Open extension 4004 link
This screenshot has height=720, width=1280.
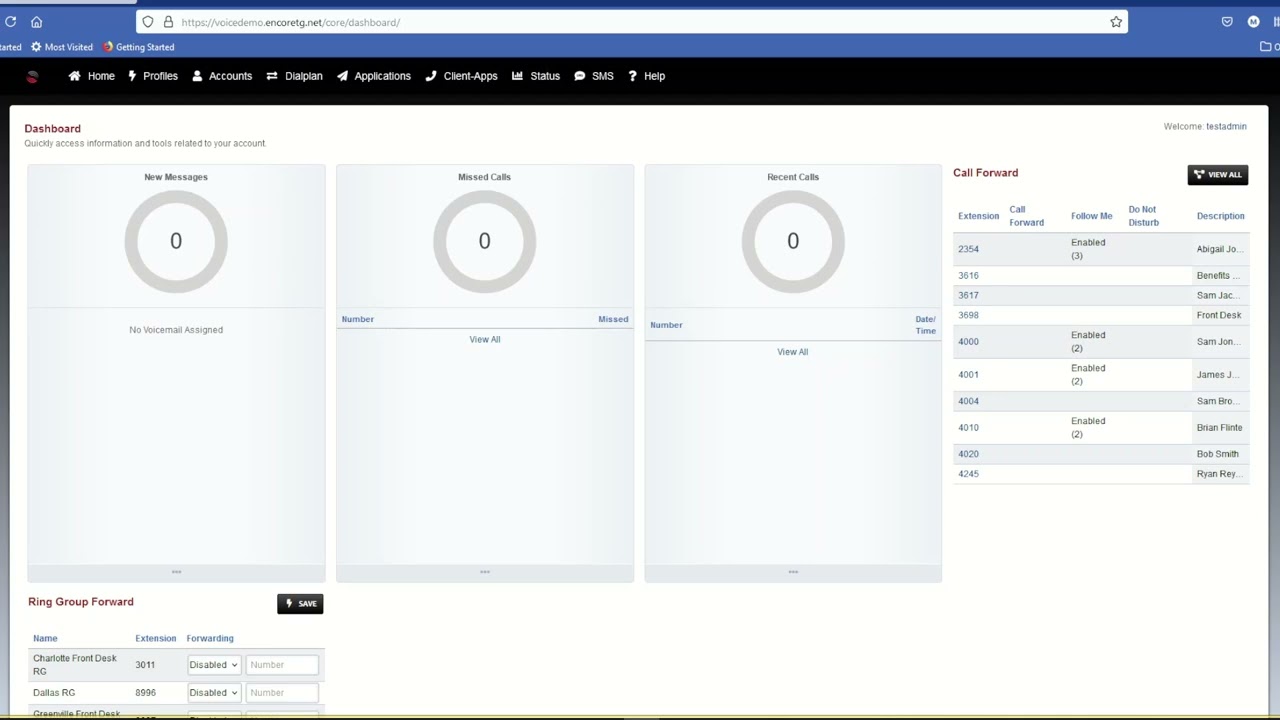point(968,402)
